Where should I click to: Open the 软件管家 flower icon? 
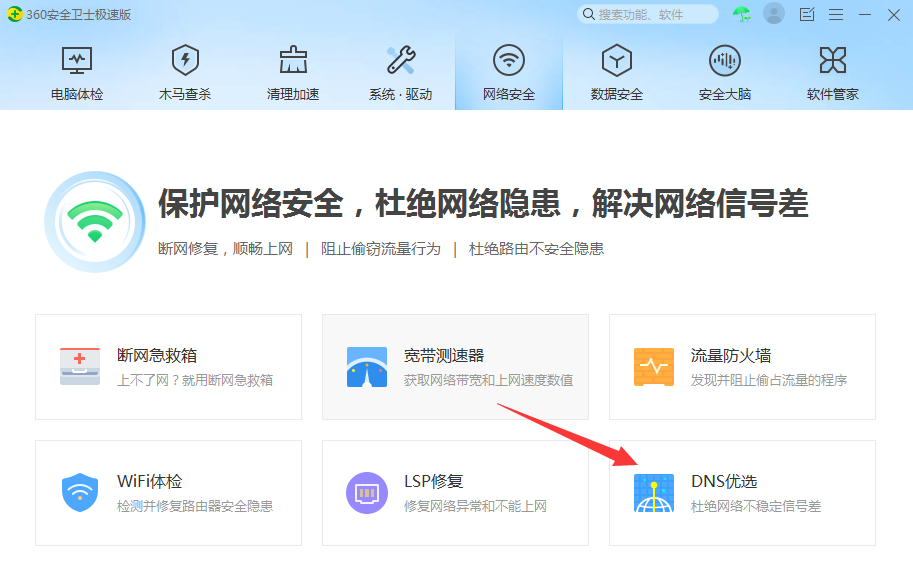(x=833, y=60)
